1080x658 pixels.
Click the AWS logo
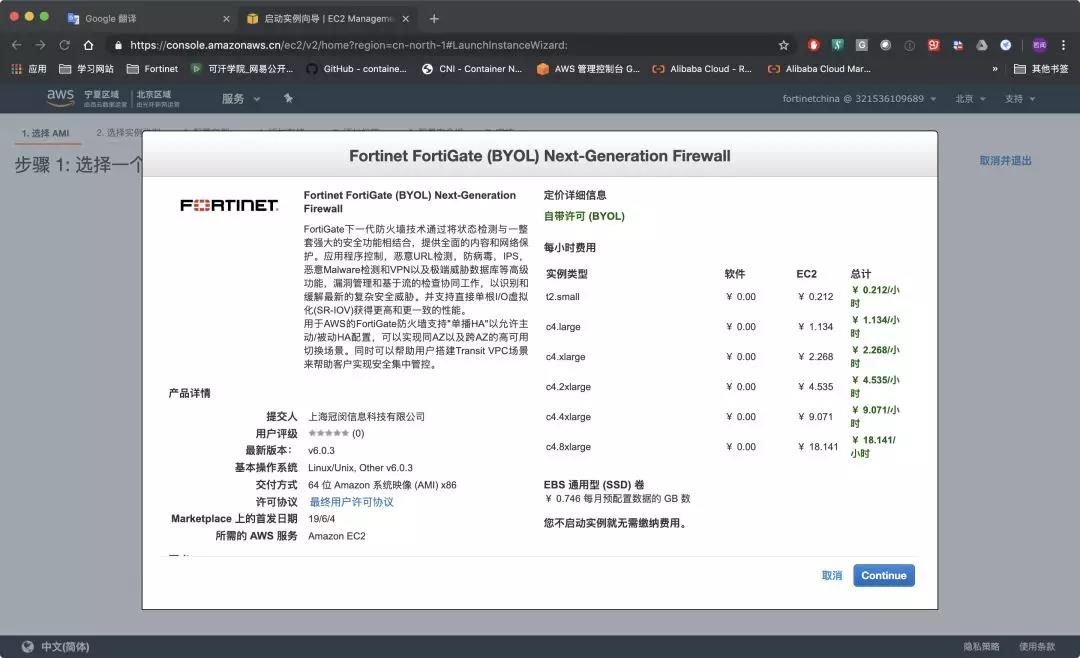click(x=60, y=98)
